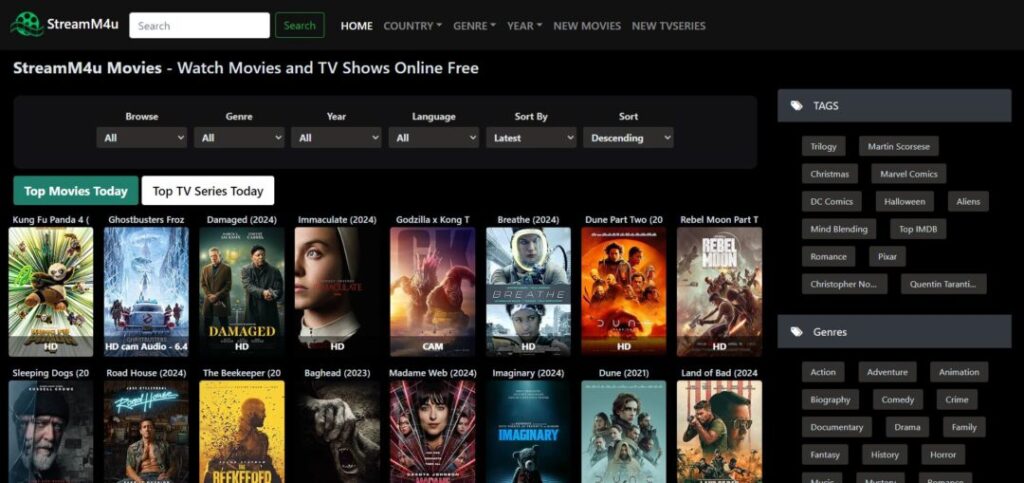Select the Documentary genre
The width and height of the screenshot is (1024, 483).
[837, 427]
